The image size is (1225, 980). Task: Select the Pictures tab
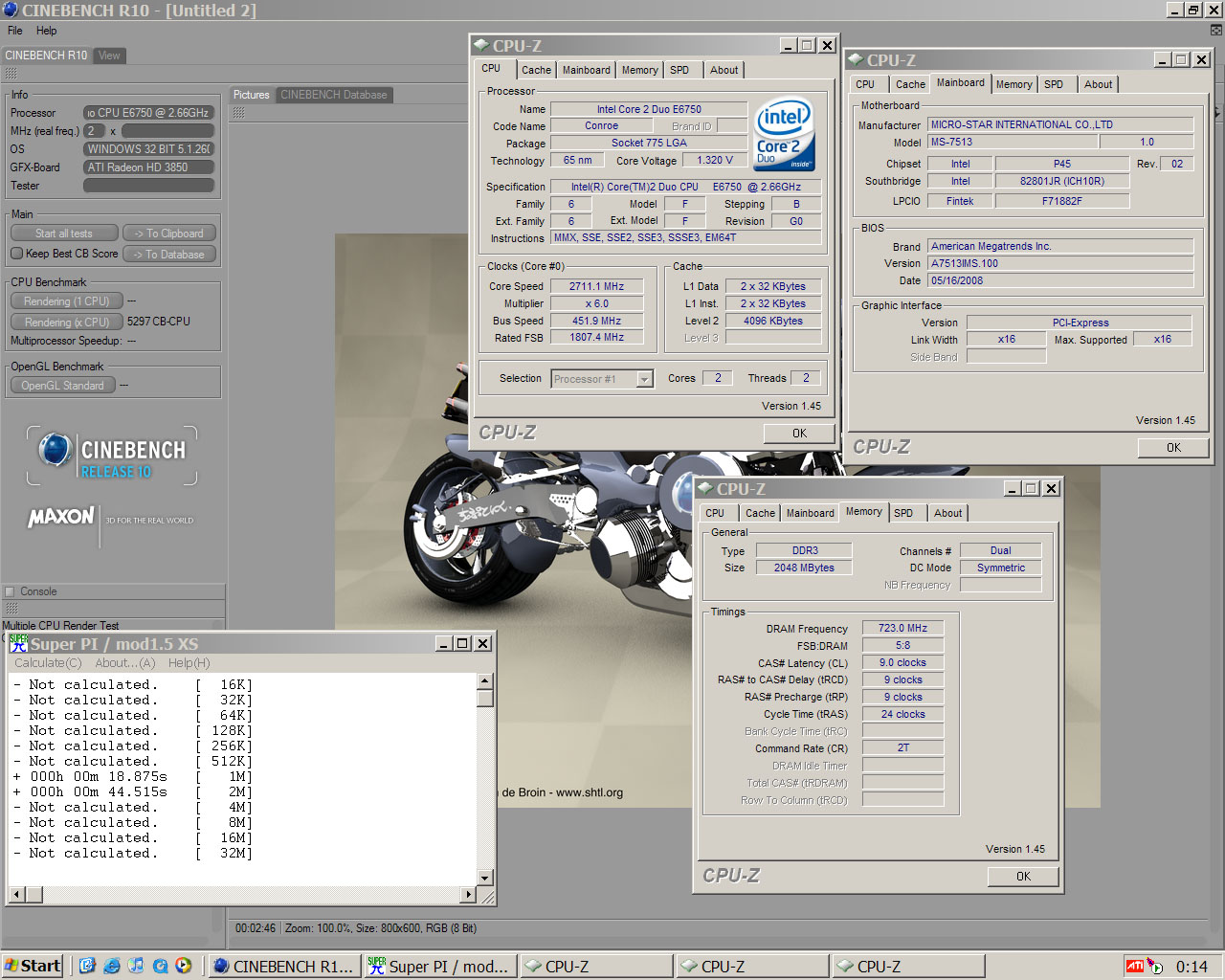tap(252, 95)
